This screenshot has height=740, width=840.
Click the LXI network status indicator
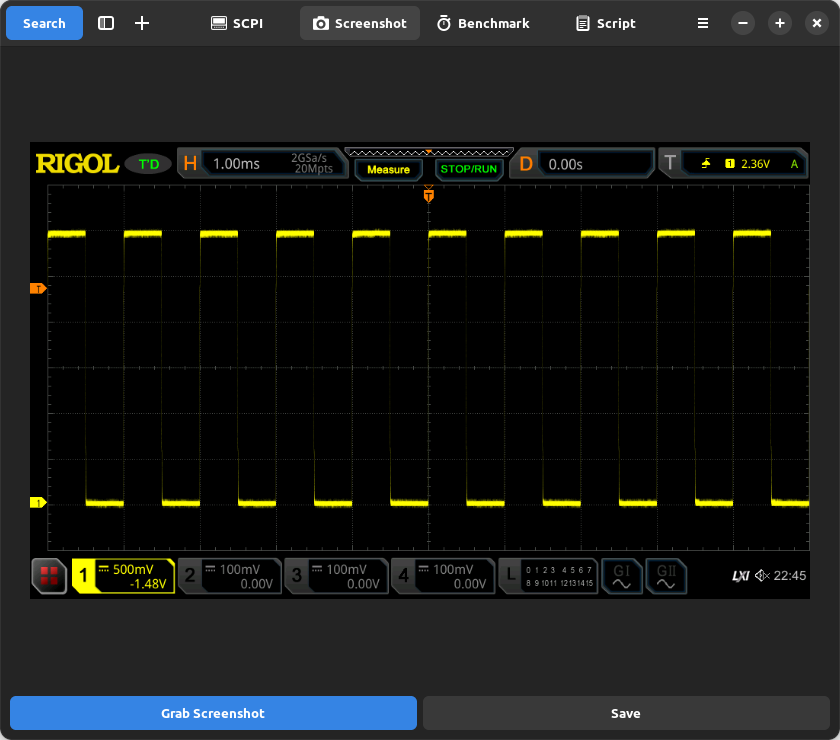pos(740,575)
